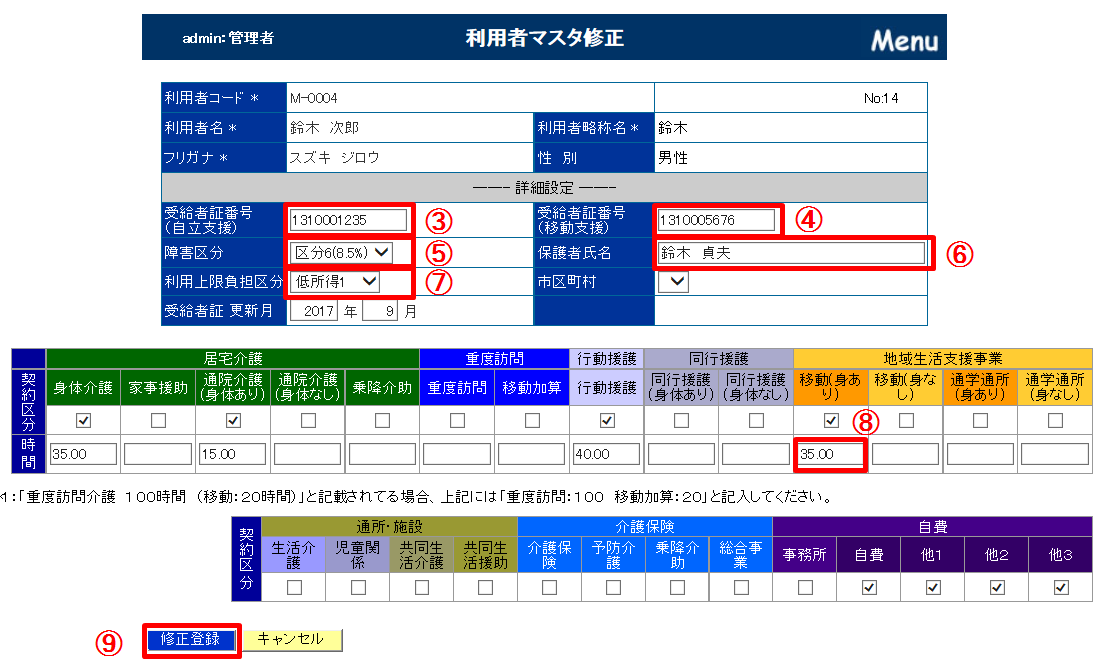Uncheck the 自費 checkbox
Screen dimensions: 1098x662
coord(868,587)
